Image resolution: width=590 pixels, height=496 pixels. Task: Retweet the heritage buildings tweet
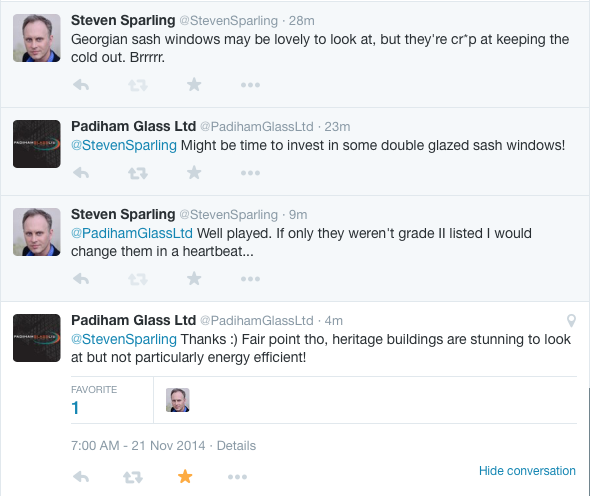click(133, 477)
